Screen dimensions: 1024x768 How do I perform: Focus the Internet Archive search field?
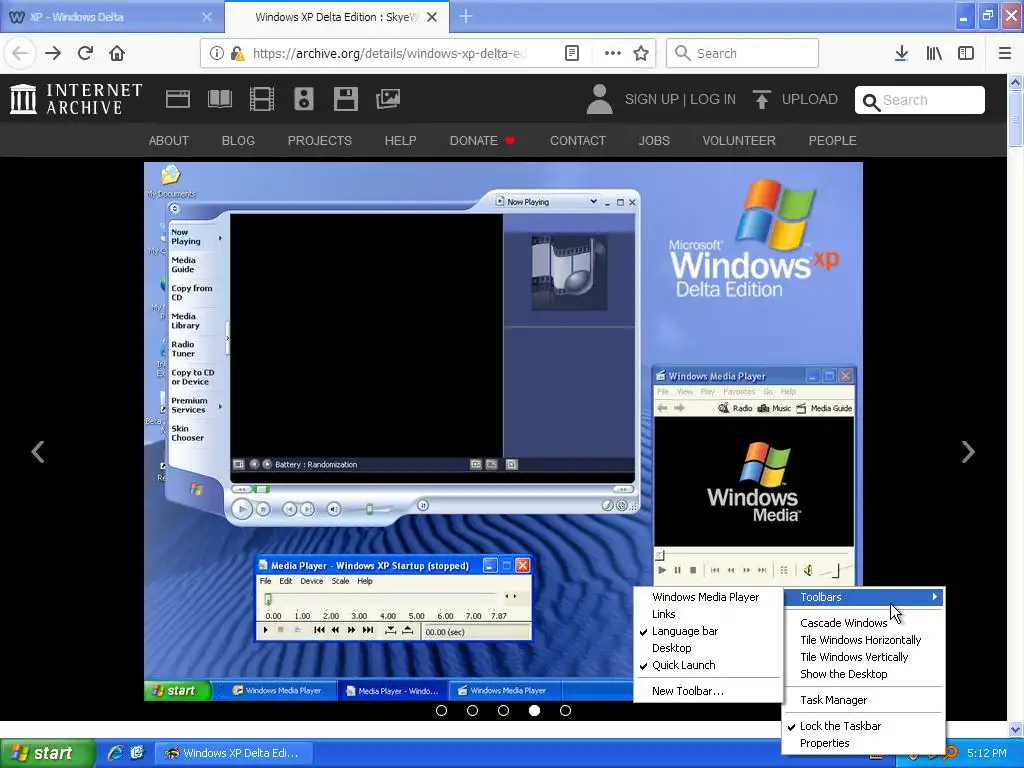point(920,100)
